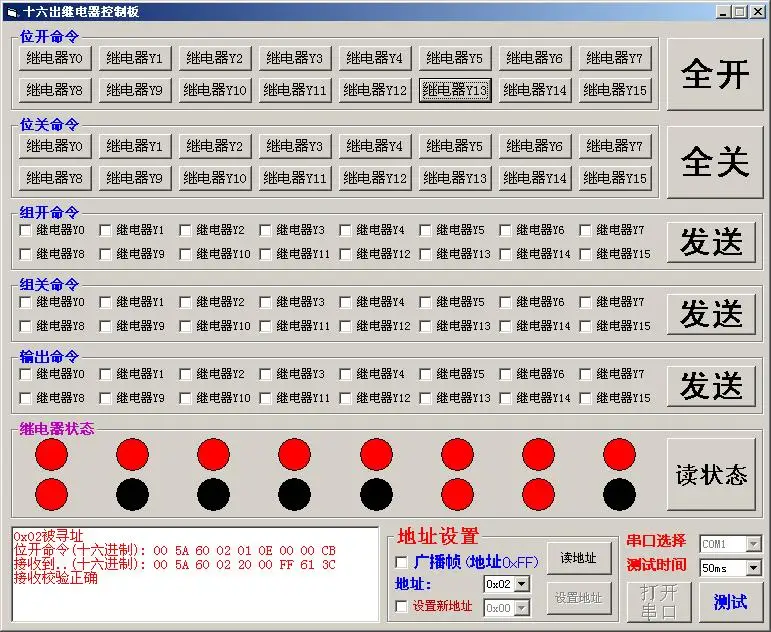Viewport: 771px width, 632px height.
Task: Click 继电器Y14 in 位开命令 group
Action: (x=535, y=90)
